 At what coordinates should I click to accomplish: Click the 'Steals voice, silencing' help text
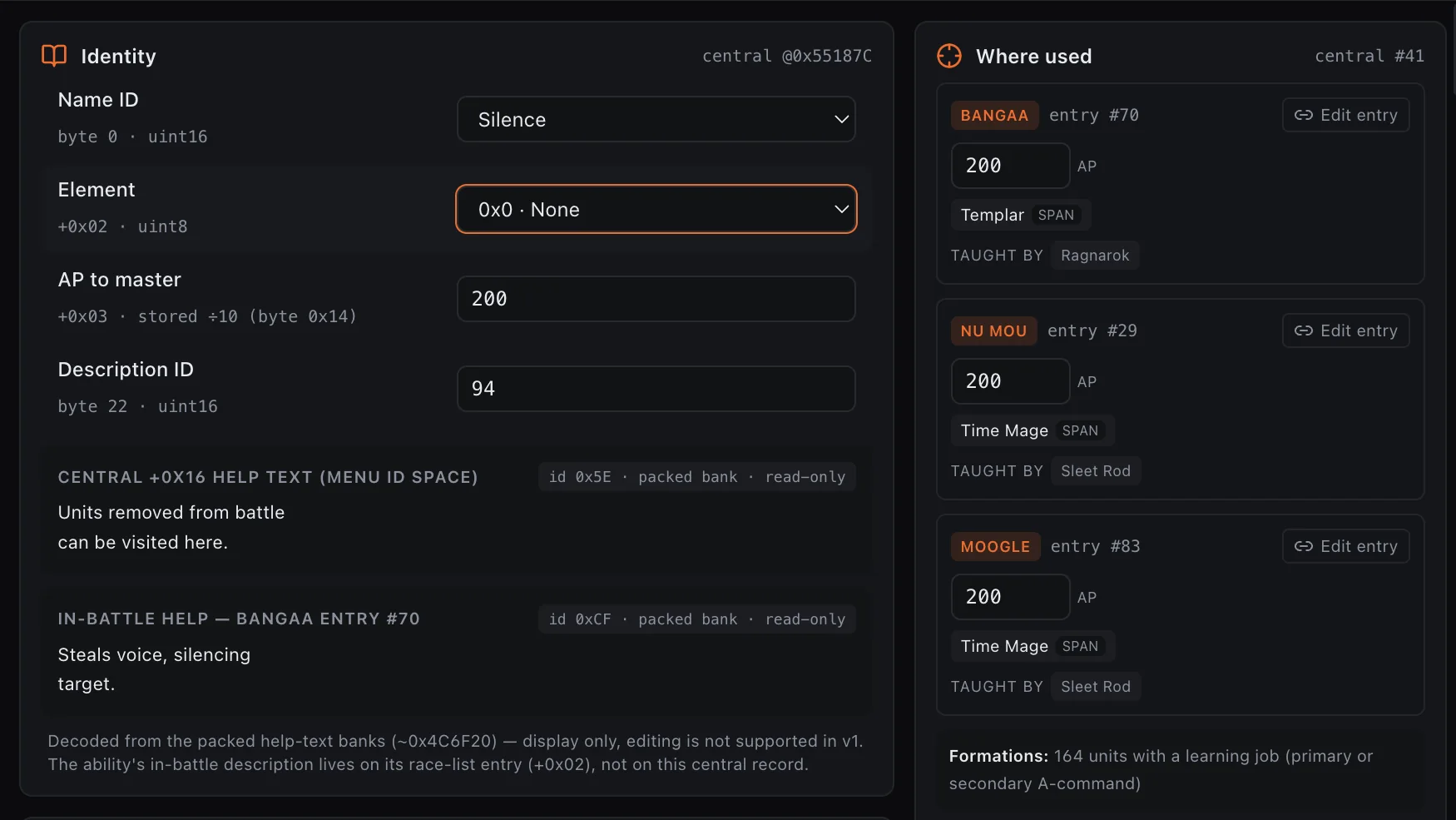[x=154, y=669]
